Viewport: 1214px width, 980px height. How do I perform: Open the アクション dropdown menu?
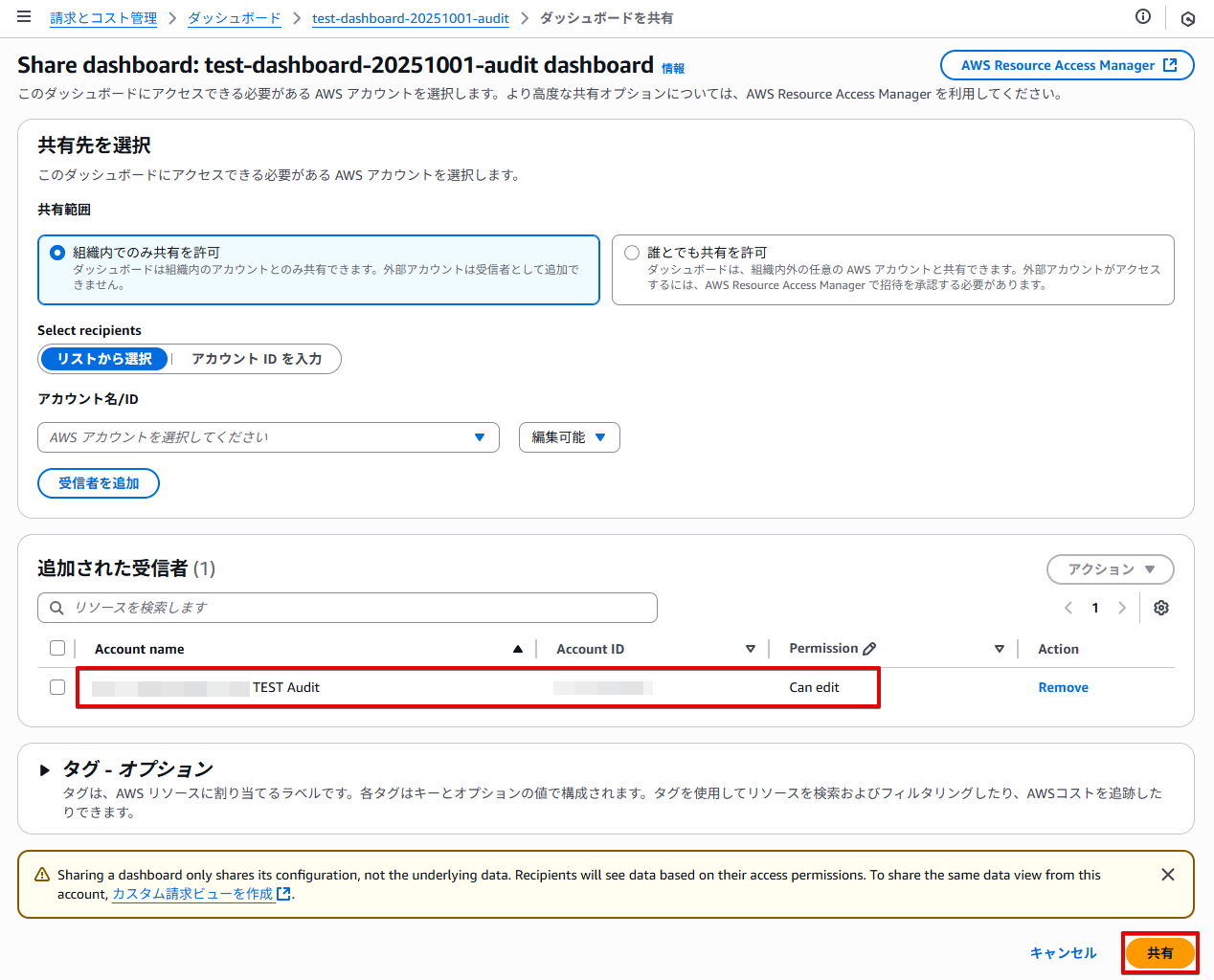[1111, 569]
